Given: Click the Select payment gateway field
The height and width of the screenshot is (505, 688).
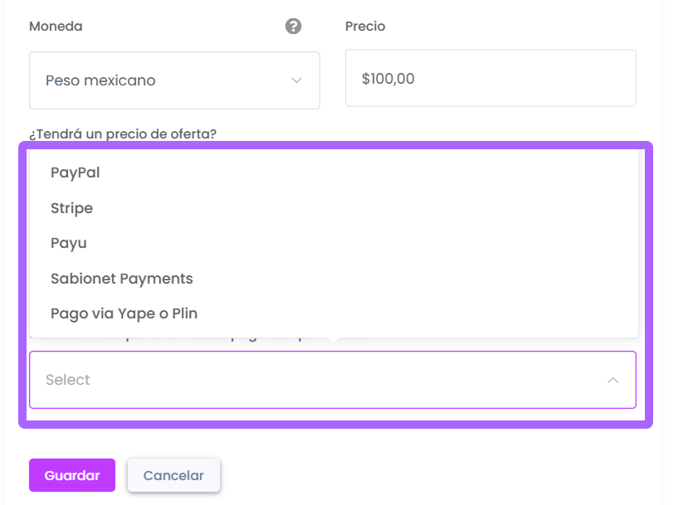Looking at the screenshot, I should coord(333,380).
